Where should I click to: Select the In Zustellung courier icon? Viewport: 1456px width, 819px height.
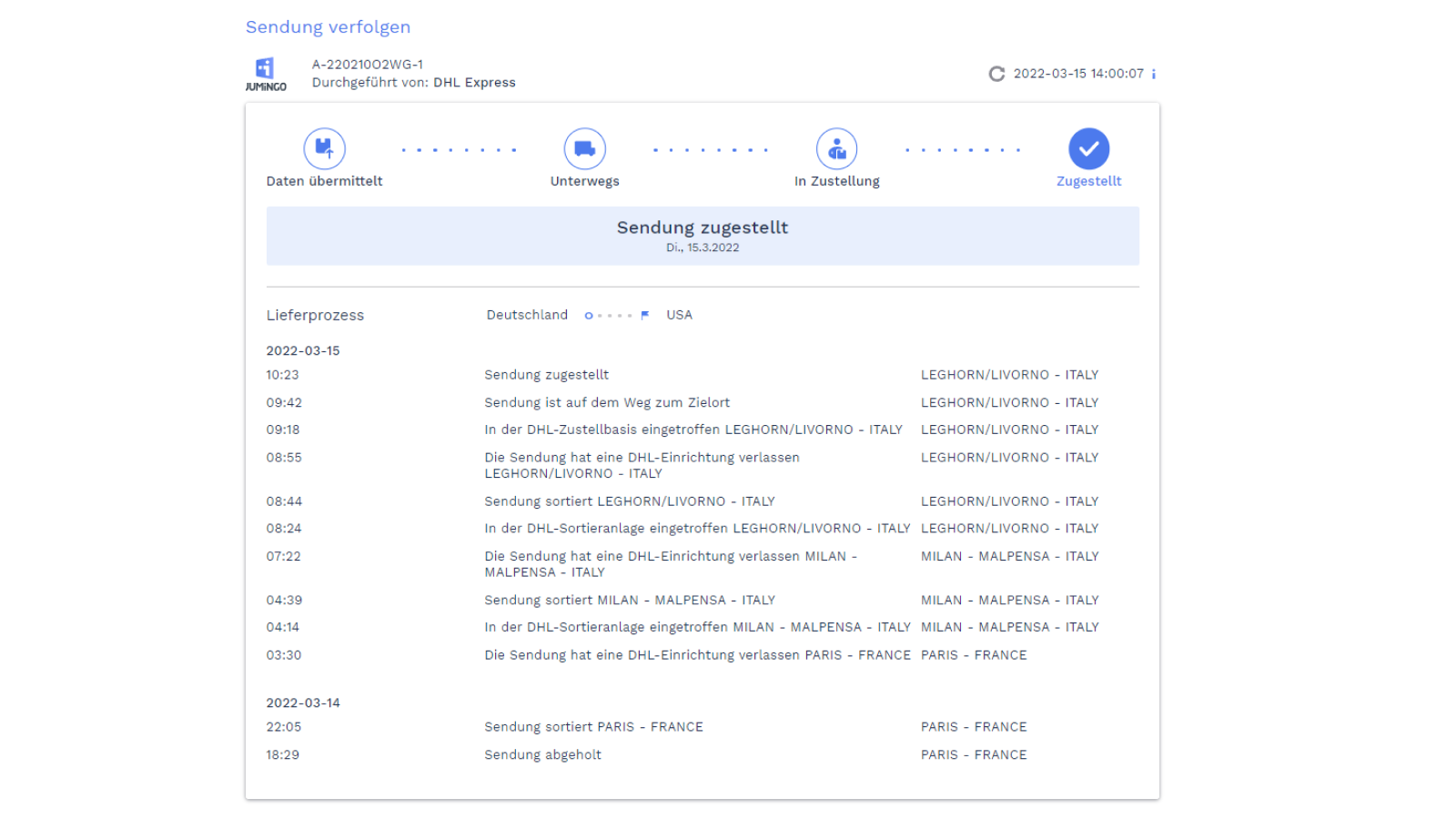[837, 148]
